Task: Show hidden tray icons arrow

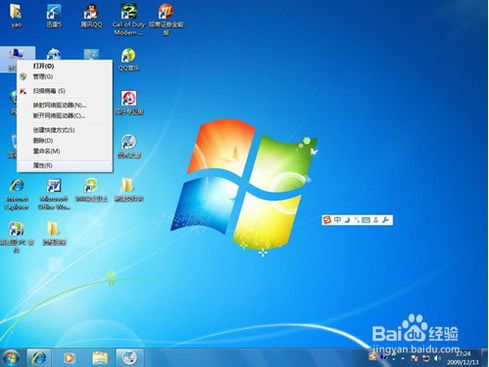Action: [403, 359]
